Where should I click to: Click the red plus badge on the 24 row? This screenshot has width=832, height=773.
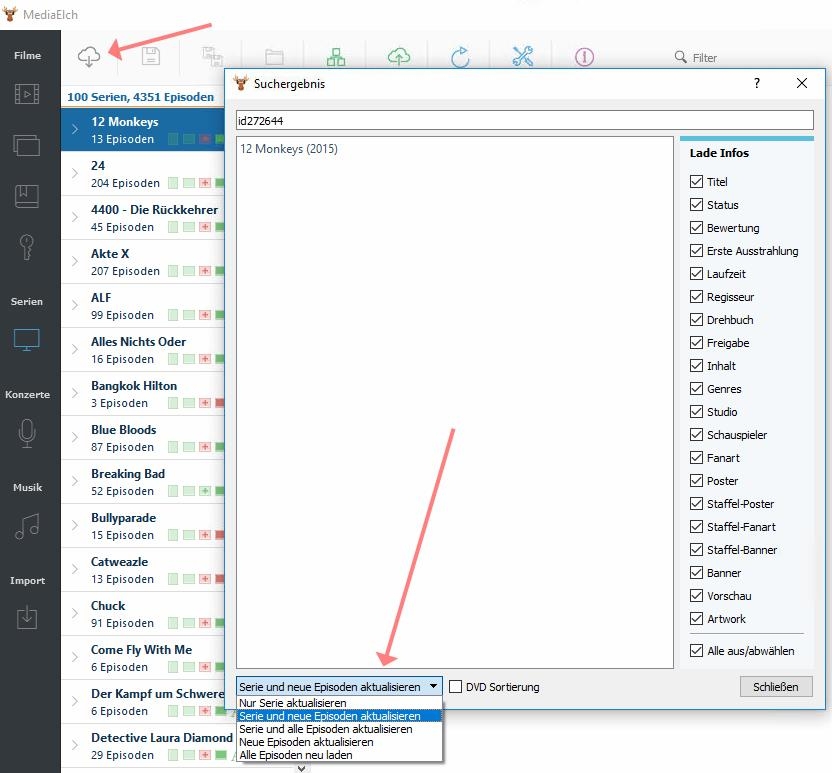pyautogui.click(x=205, y=183)
